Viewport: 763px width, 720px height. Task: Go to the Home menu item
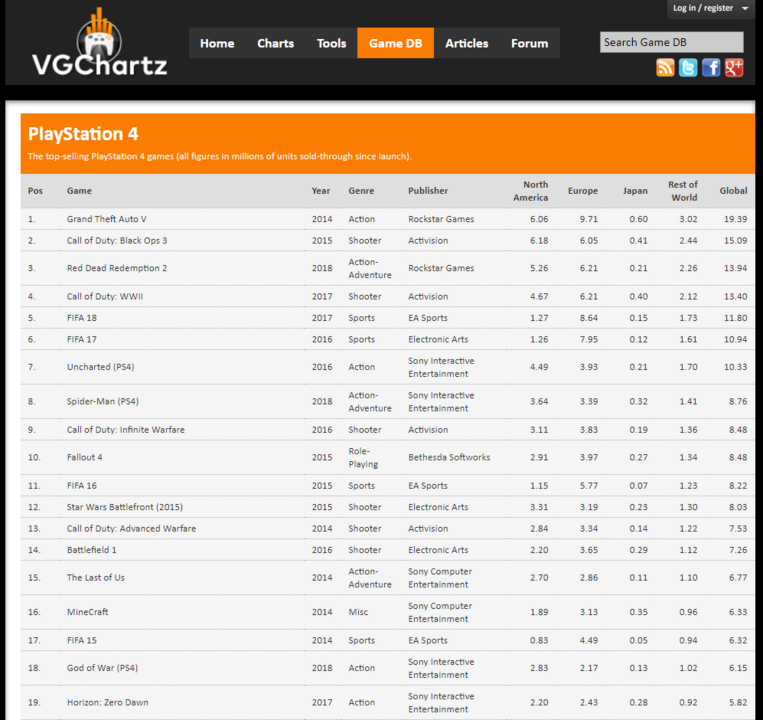point(217,43)
